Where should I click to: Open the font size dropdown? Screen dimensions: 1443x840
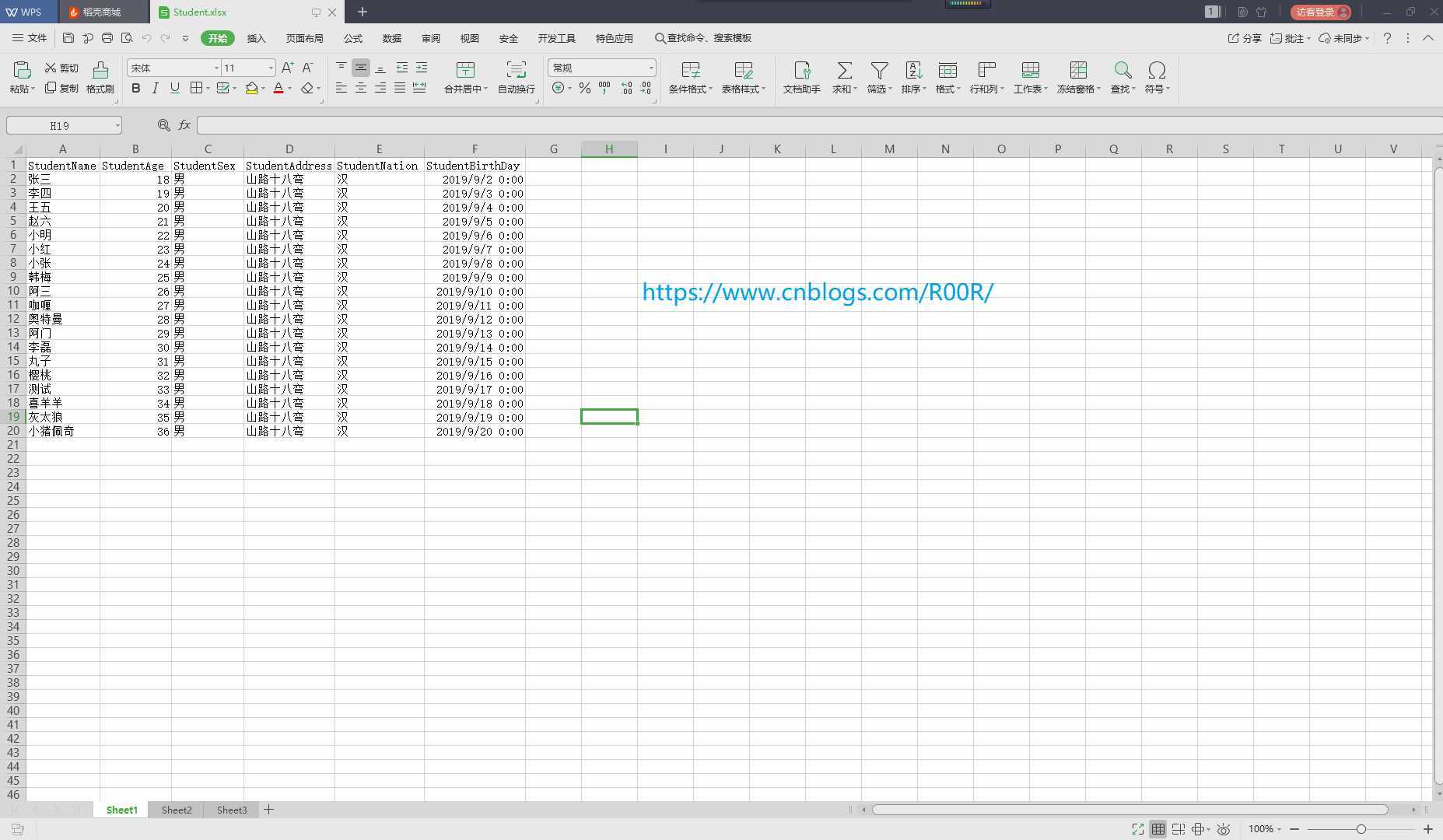270,68
